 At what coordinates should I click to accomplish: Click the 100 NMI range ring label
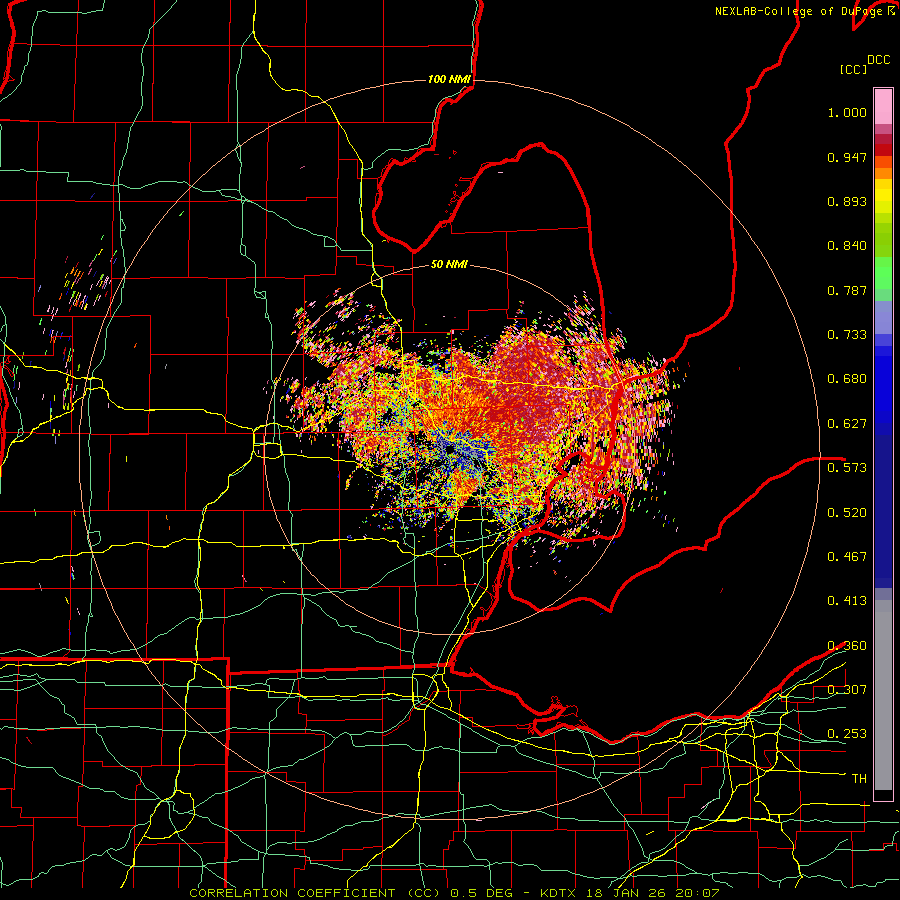pyautogui.click(x=449, y=79)
